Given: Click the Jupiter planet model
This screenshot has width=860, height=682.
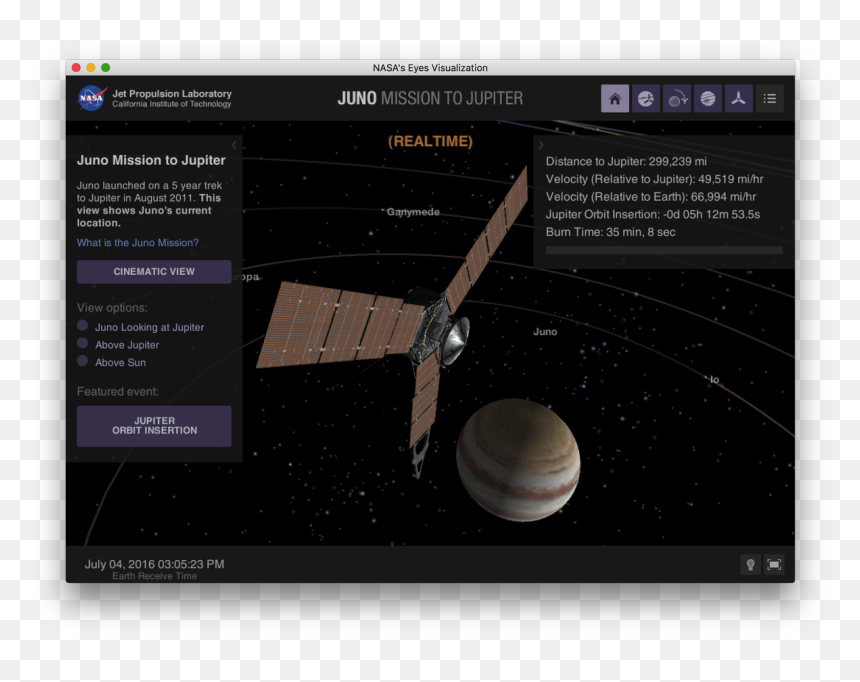Looking at the screenshot, I should [x=518, y=460].
